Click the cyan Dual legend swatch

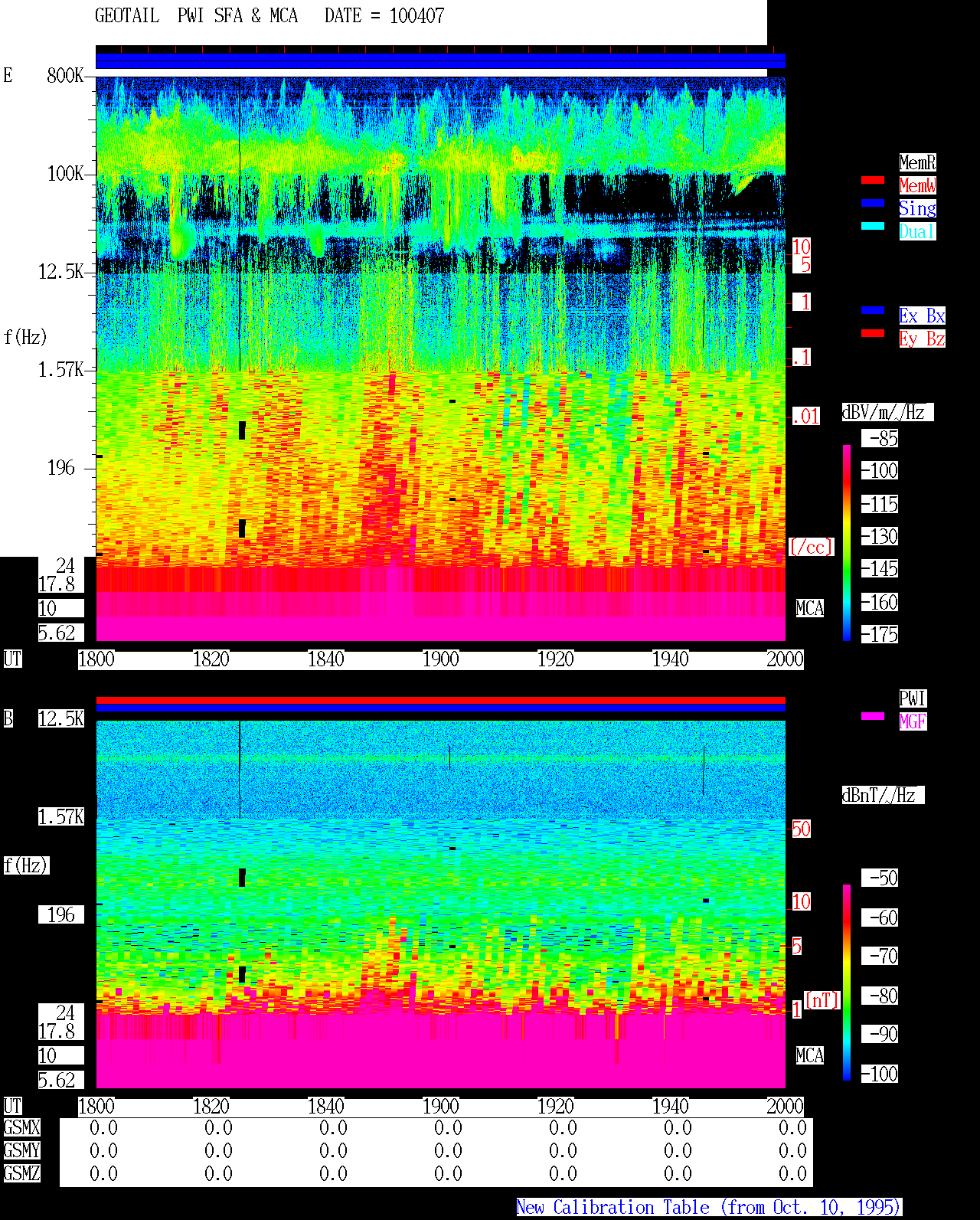pos(873,226)
